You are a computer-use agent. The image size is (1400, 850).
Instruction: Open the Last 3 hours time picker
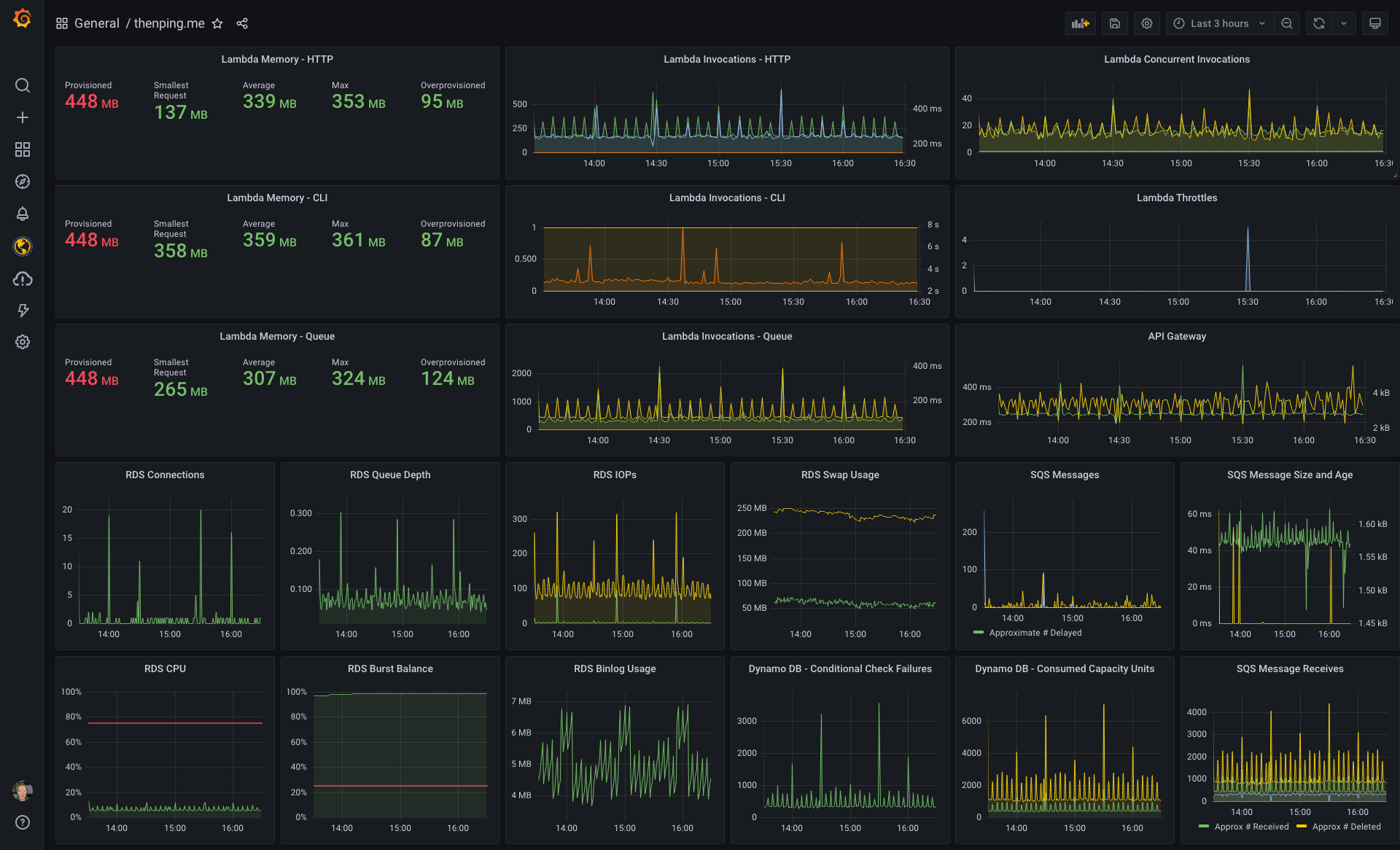(x=1219, y=23)
